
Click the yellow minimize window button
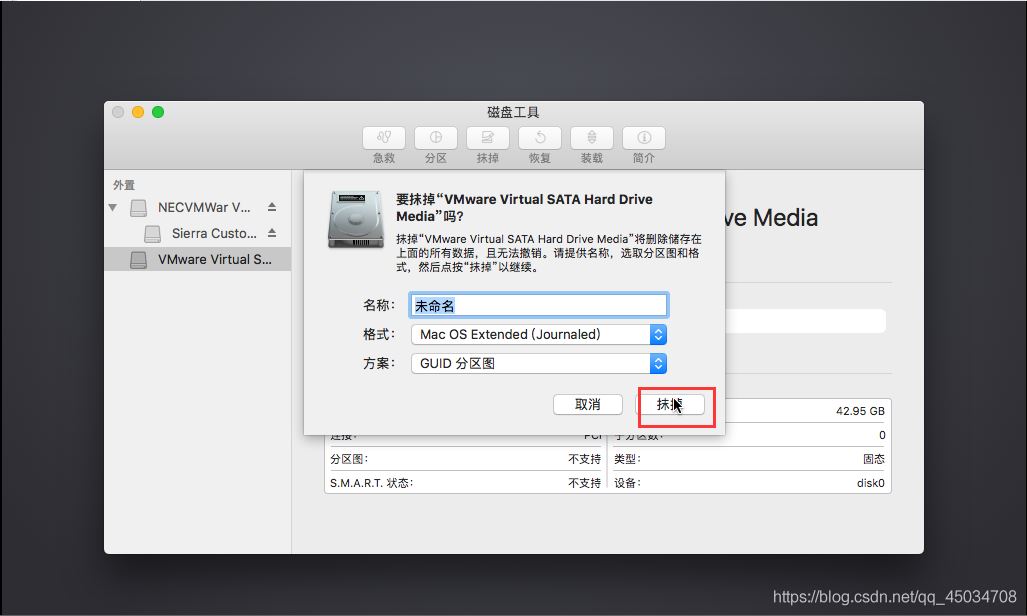[x=138, y=112]
